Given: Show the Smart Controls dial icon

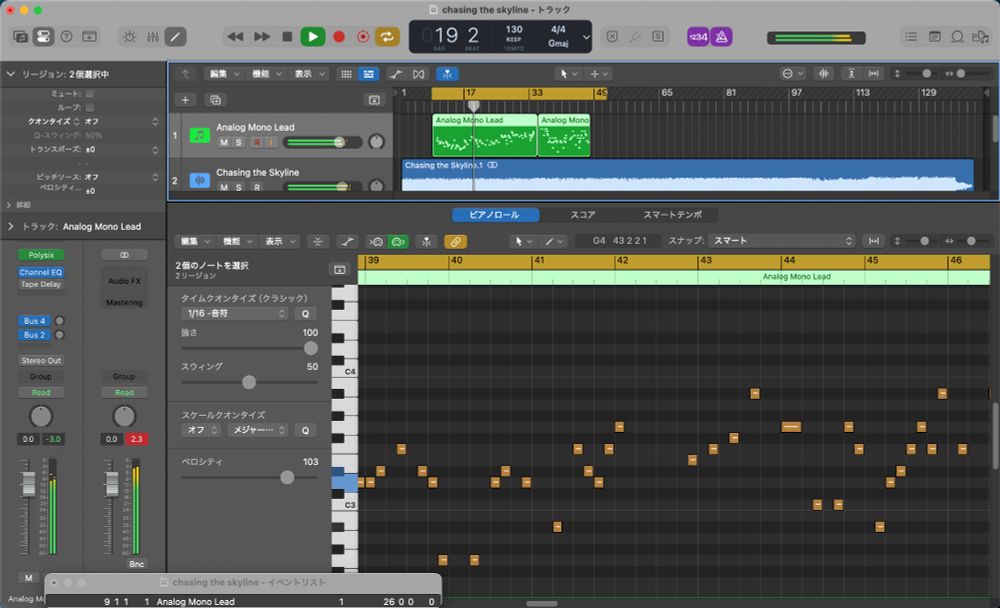Looking at the screenshot, I should (x=129, y=37).
